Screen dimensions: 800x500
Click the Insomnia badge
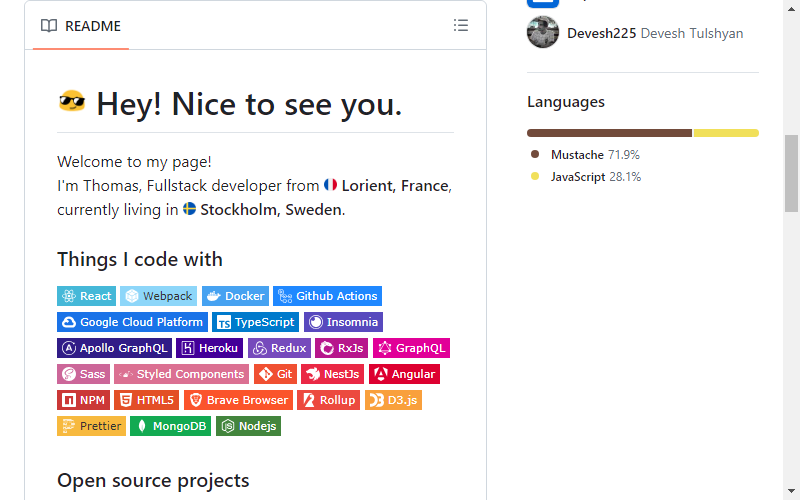(343, 322)
